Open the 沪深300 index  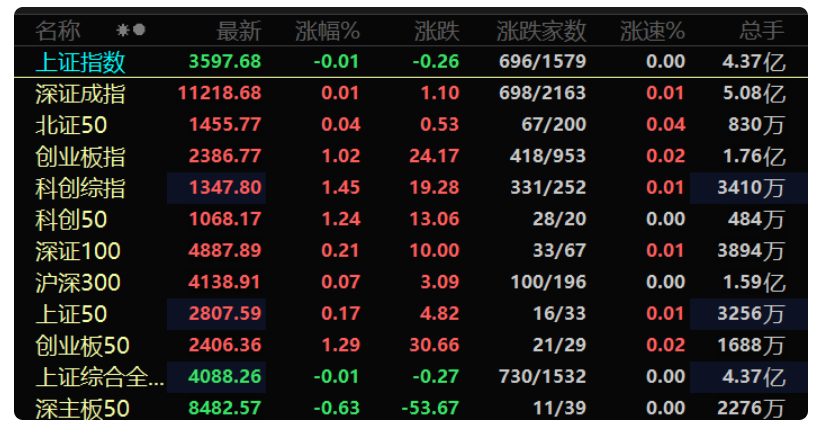(x=78, y=282)
